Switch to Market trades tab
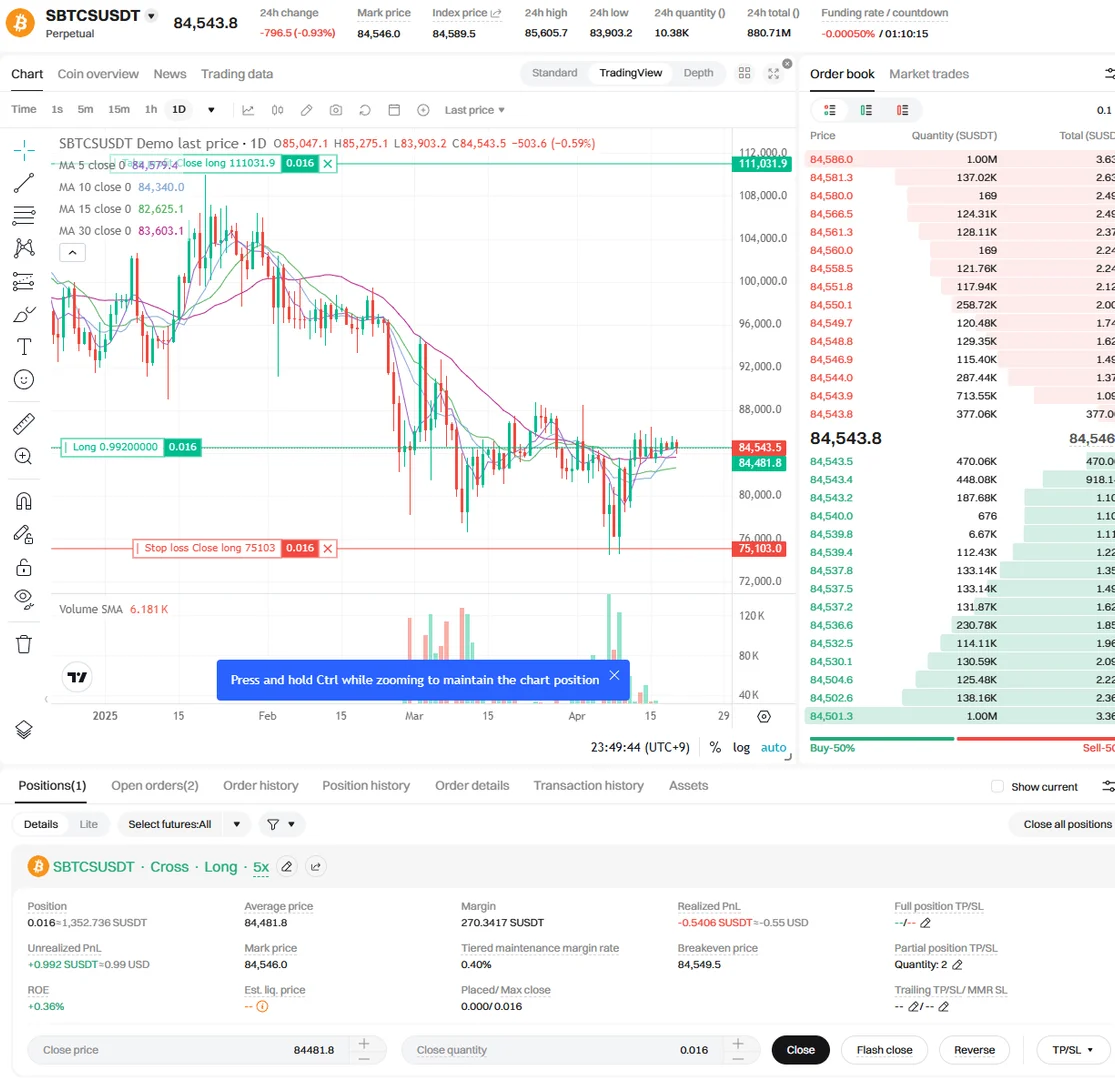1115x1080 pixels. pos(929,74)
